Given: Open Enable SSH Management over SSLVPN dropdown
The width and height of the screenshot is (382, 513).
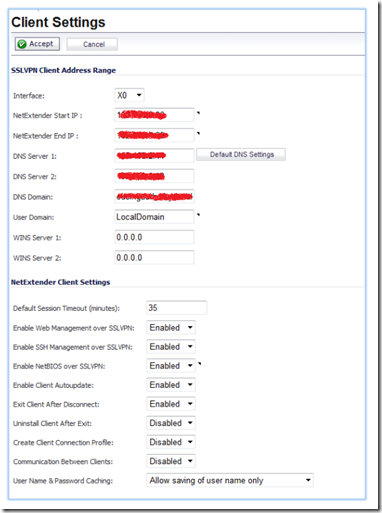Looking at the screenshot, I should 171,347.
